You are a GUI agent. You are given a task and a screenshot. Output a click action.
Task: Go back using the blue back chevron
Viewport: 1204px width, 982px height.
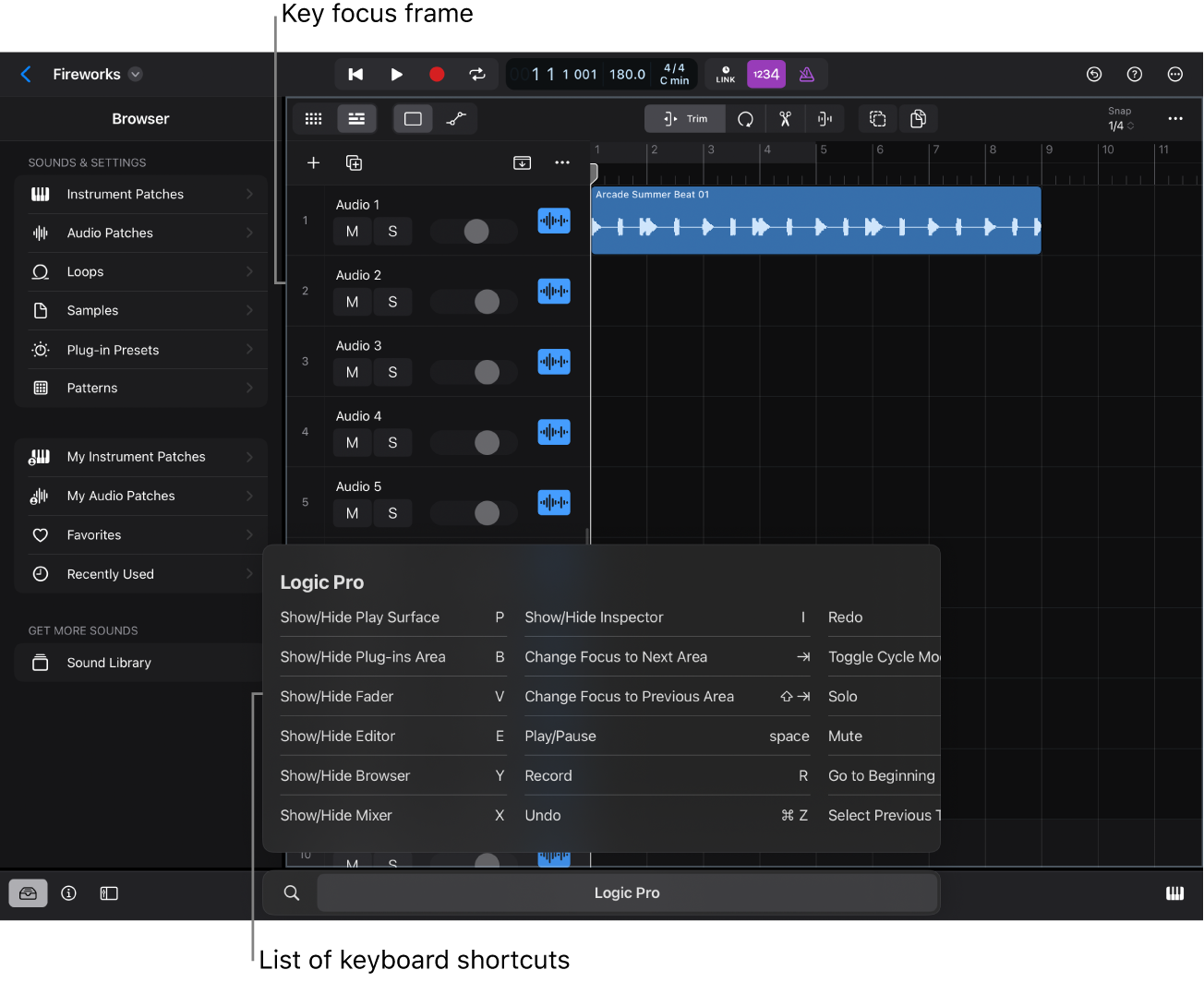(x=26, y=75)
